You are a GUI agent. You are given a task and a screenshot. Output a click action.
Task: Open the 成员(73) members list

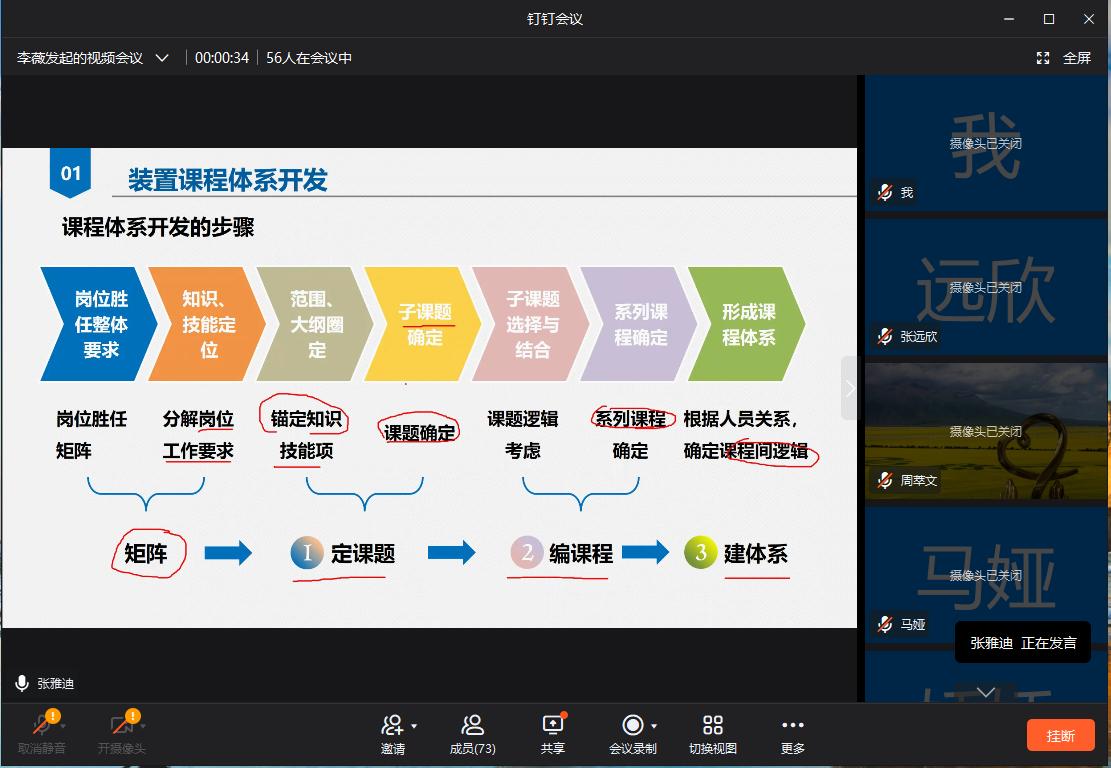click(x=472, y=725)
